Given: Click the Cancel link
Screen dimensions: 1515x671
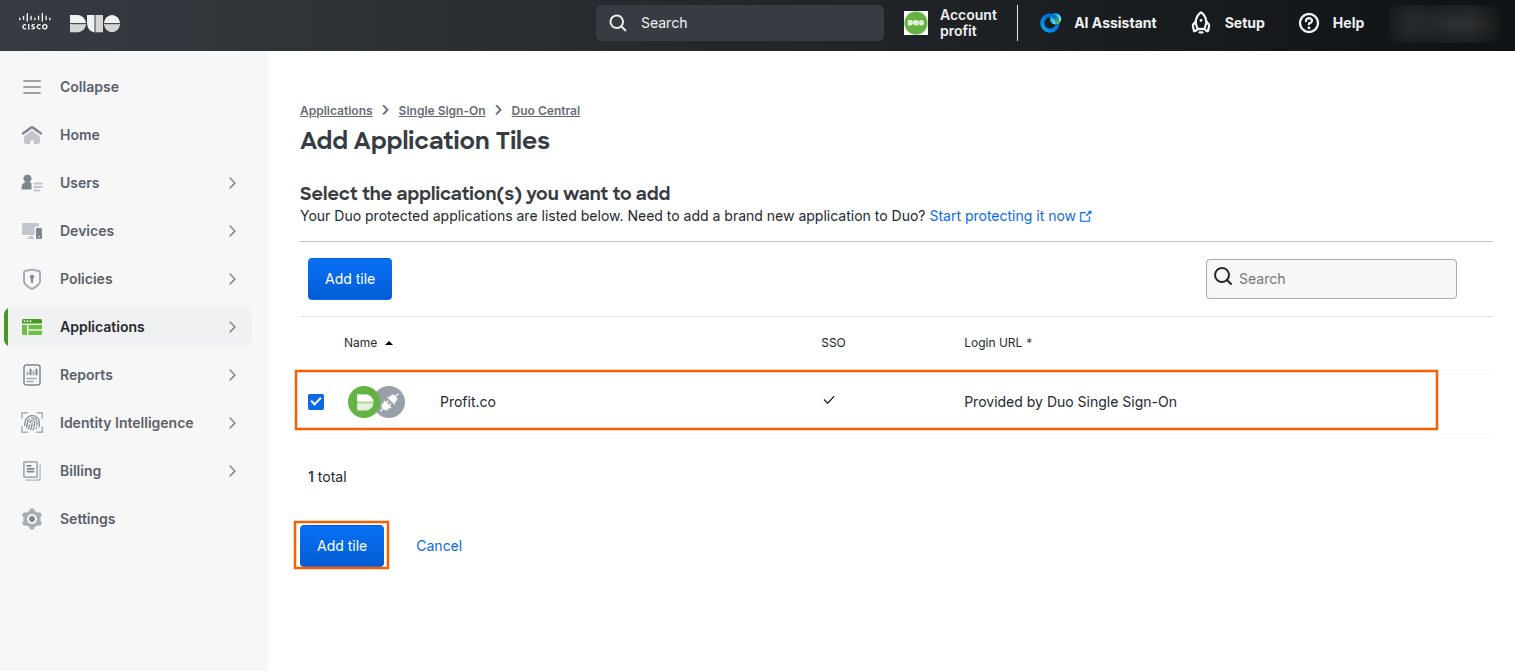Looking at the screenshot, I should click(439, 546).
